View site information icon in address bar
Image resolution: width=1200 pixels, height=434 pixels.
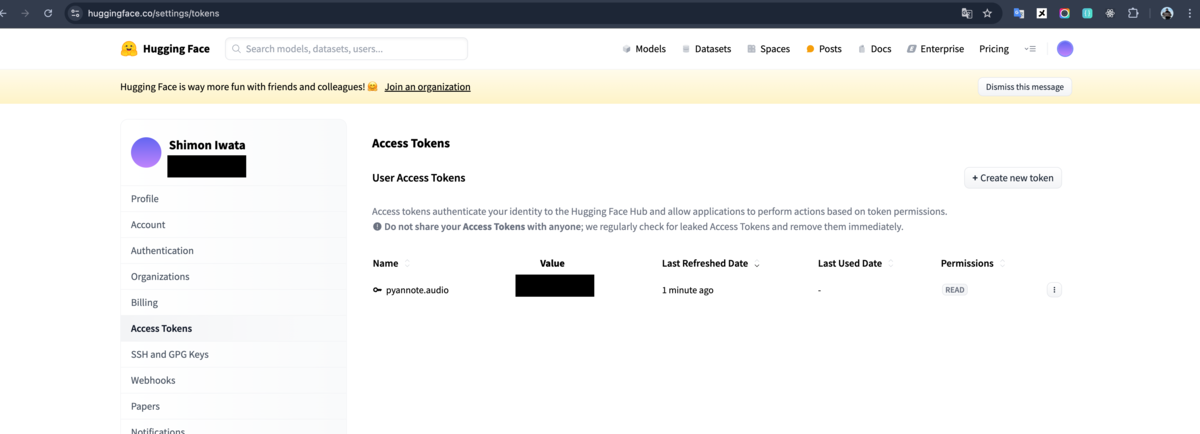(x=75, y=14)
